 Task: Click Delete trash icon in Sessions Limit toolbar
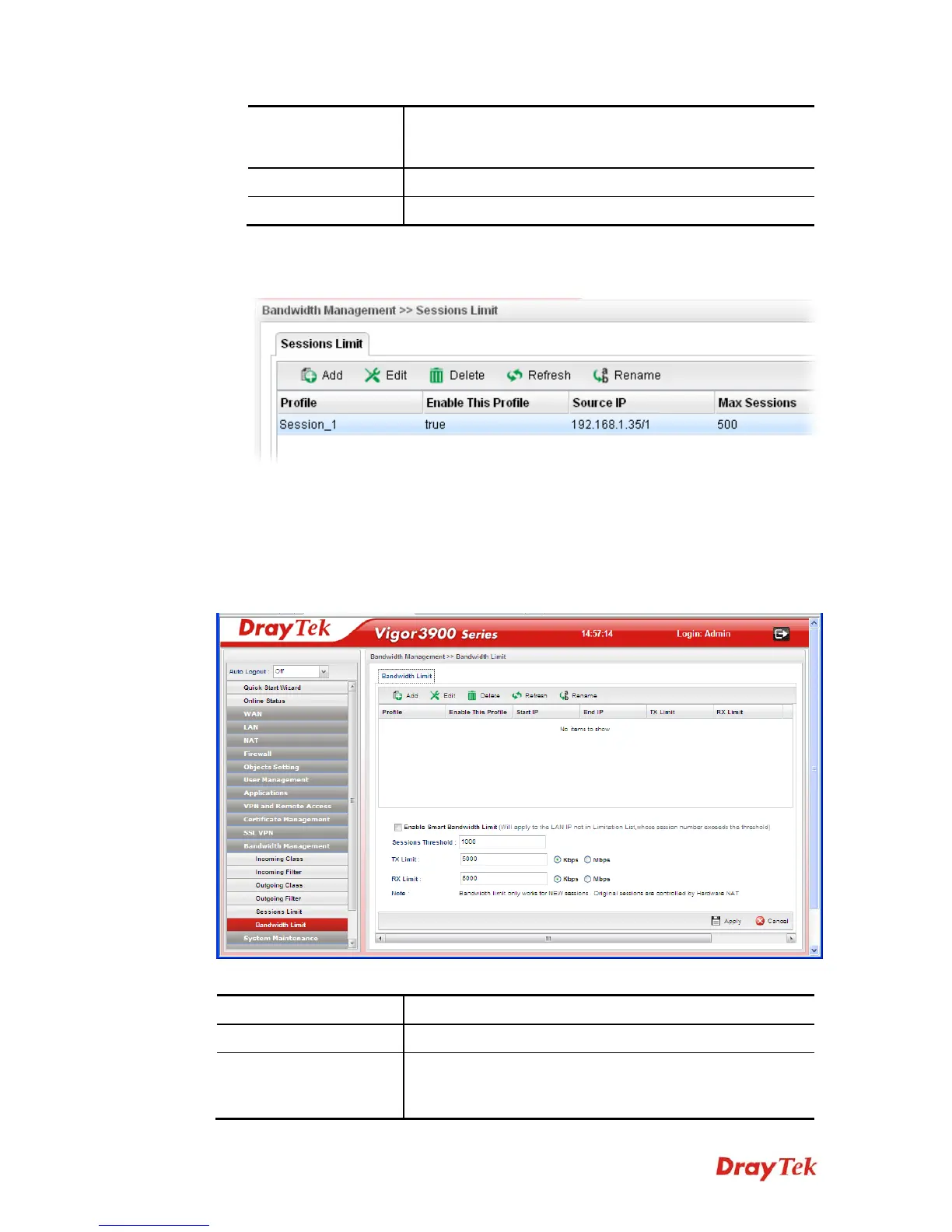(436, 375)
